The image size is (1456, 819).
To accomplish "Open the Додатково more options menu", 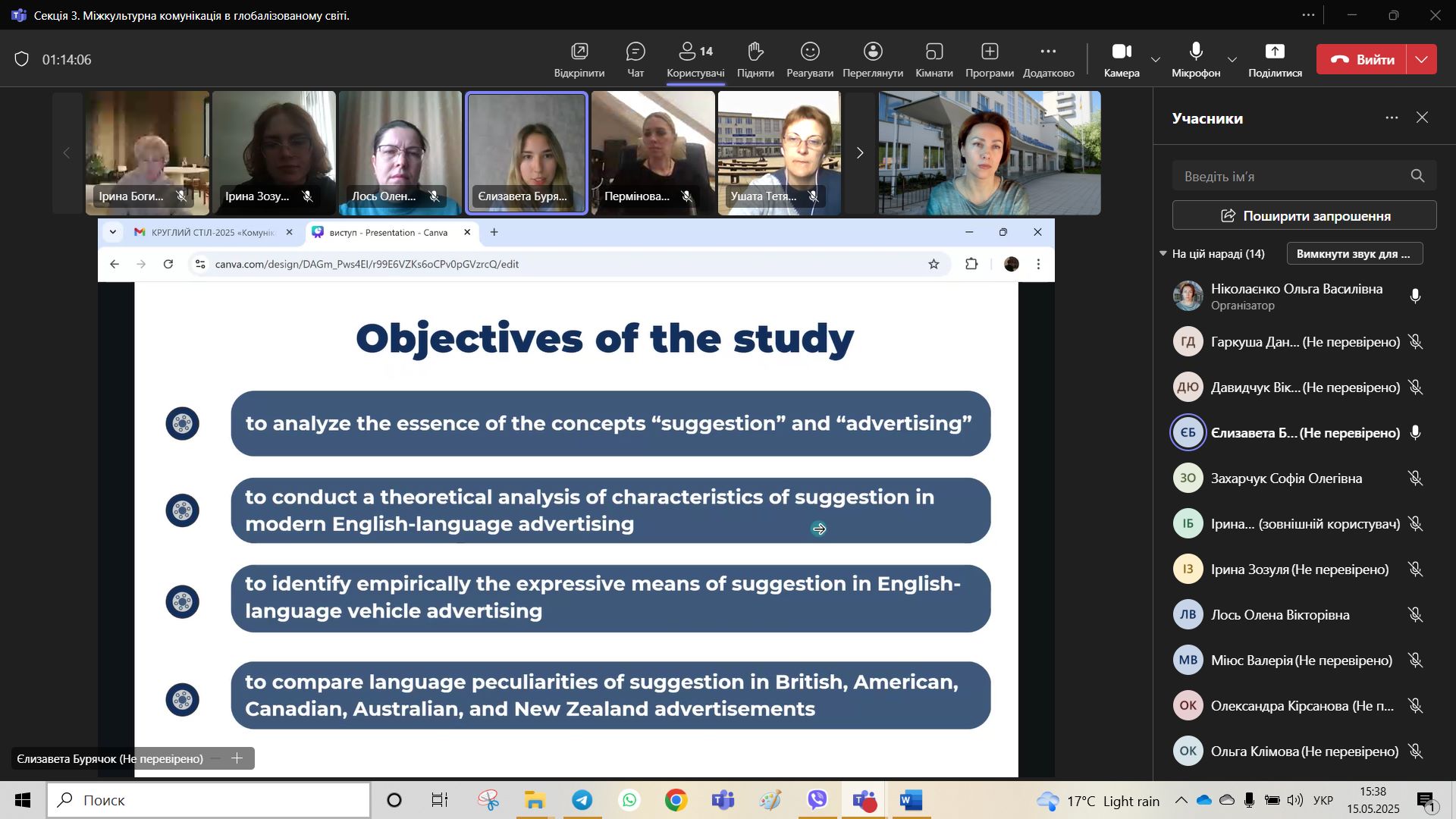I will click(1048, 52).
